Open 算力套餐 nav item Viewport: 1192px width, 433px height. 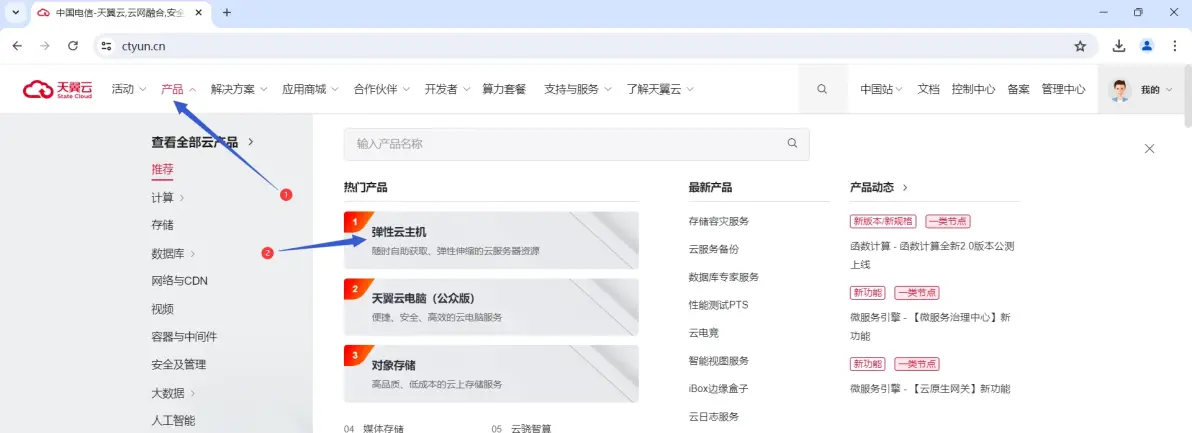(x=504, y=89)
